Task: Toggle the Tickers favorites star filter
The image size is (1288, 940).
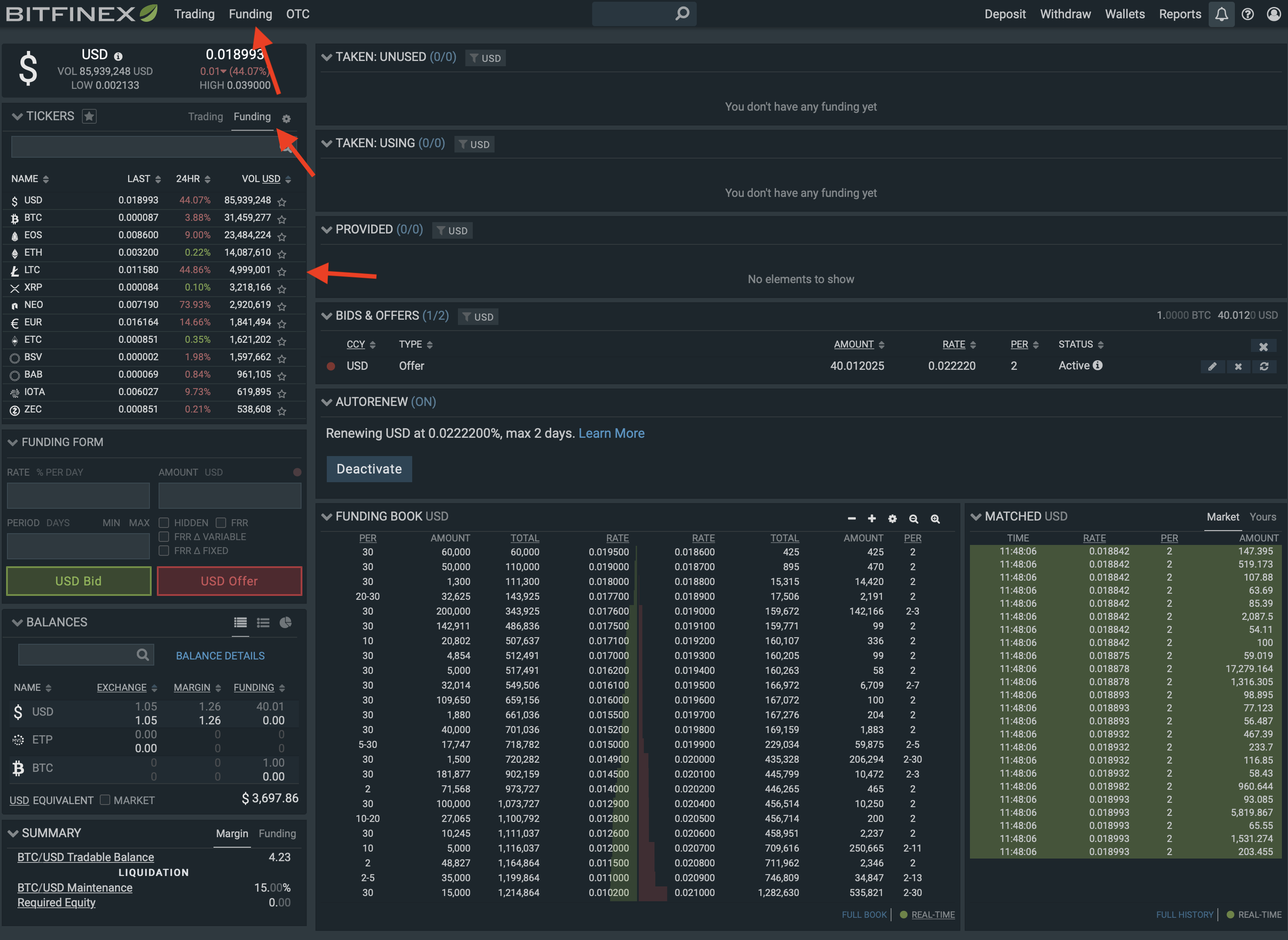Action: coord(89,116)
